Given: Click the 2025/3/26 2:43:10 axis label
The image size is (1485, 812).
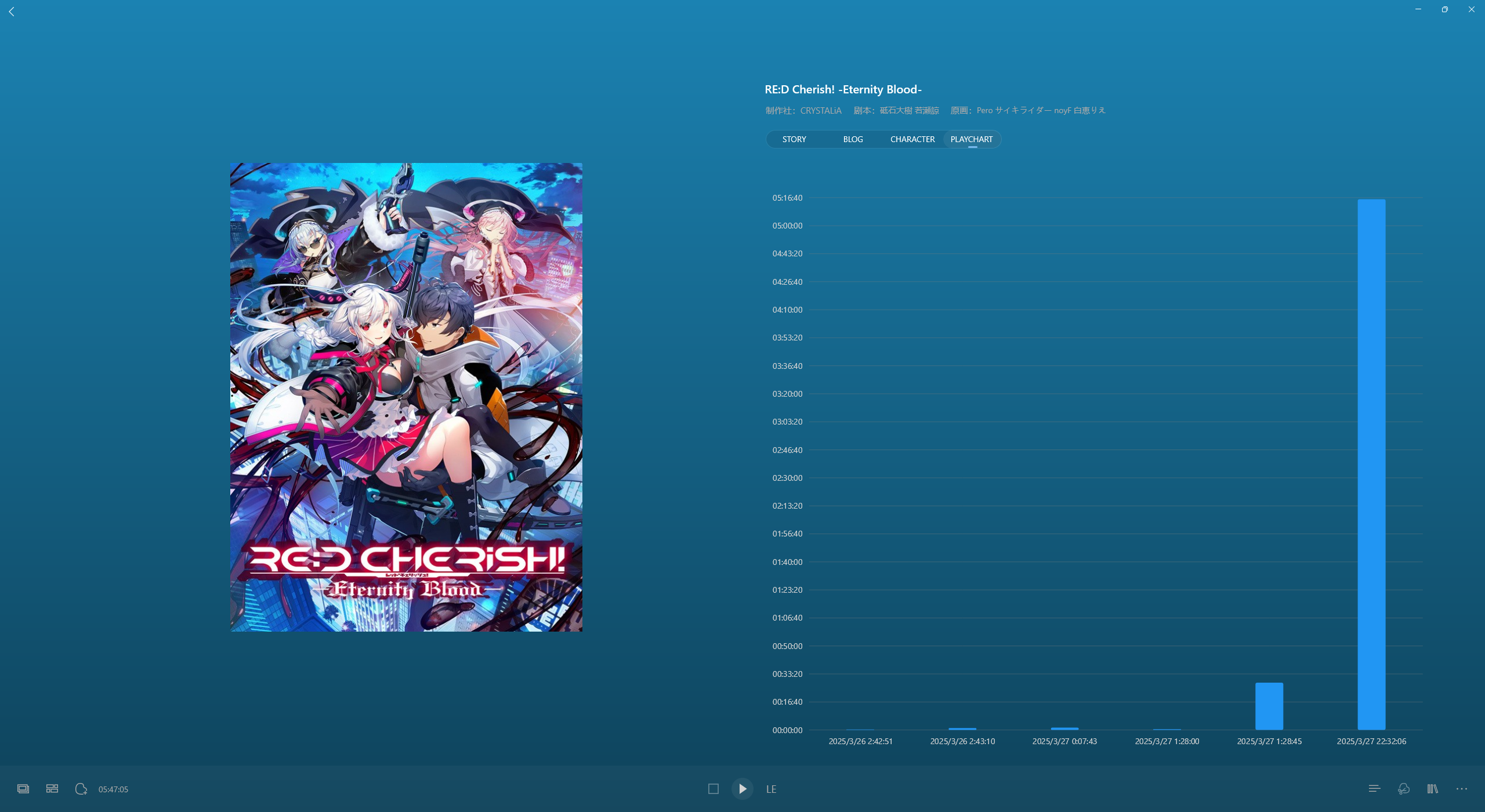Looking at the screenshot, I should (x=962, y=741).
